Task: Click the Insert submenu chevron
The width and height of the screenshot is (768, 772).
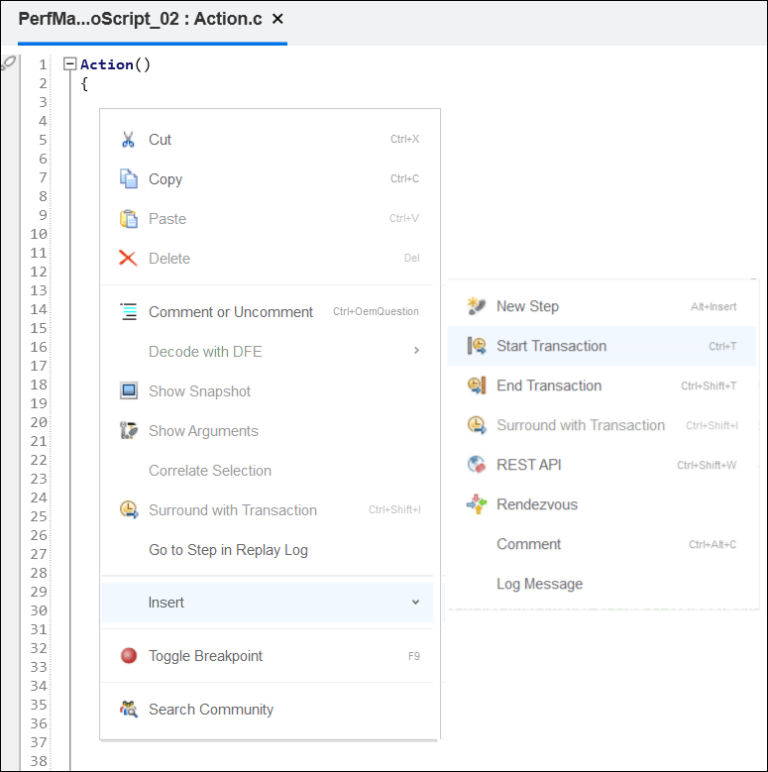Action: pyautogui.click(x=416, y=602)
